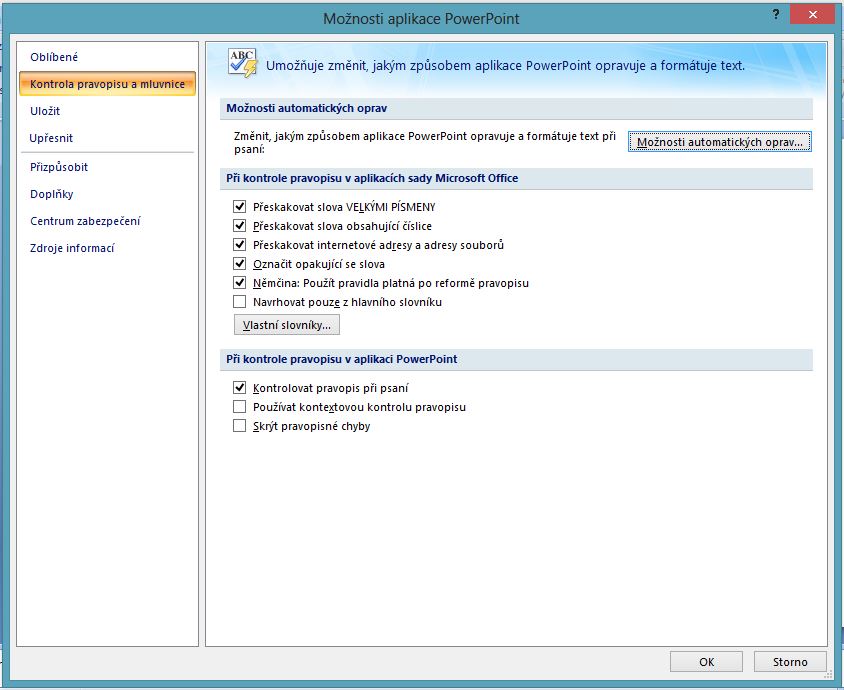
Task: Confirm settings with OK button
Action: (x=706, y=662)
